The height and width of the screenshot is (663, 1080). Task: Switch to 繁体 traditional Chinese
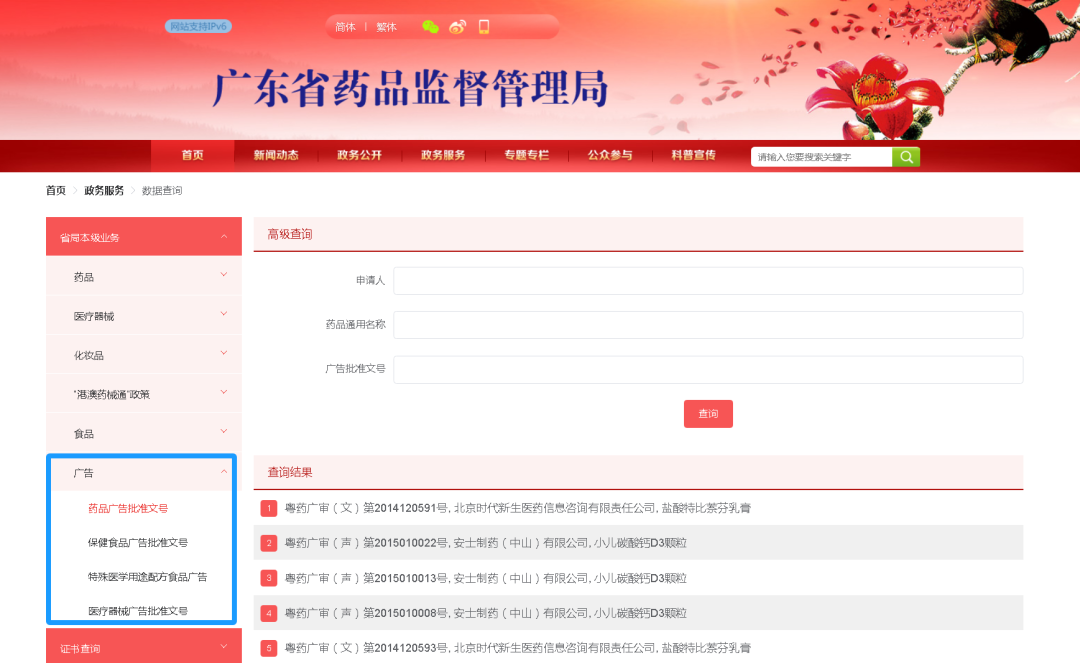(x=386, y=27)
